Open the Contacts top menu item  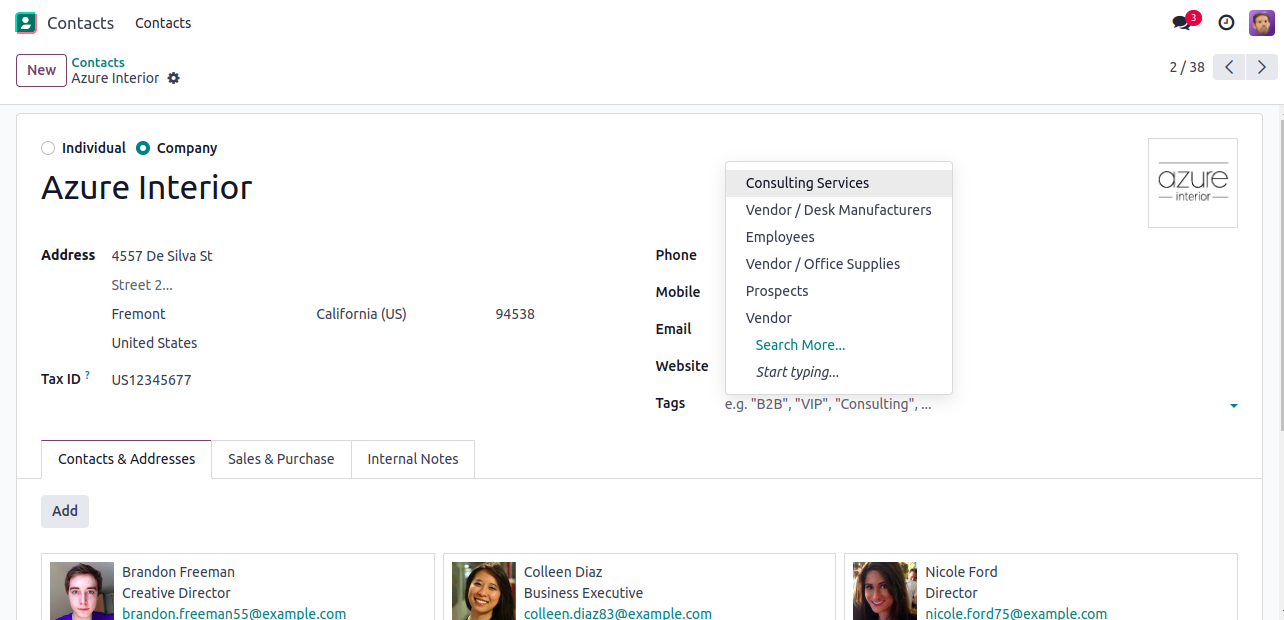[x=163, y=23]
